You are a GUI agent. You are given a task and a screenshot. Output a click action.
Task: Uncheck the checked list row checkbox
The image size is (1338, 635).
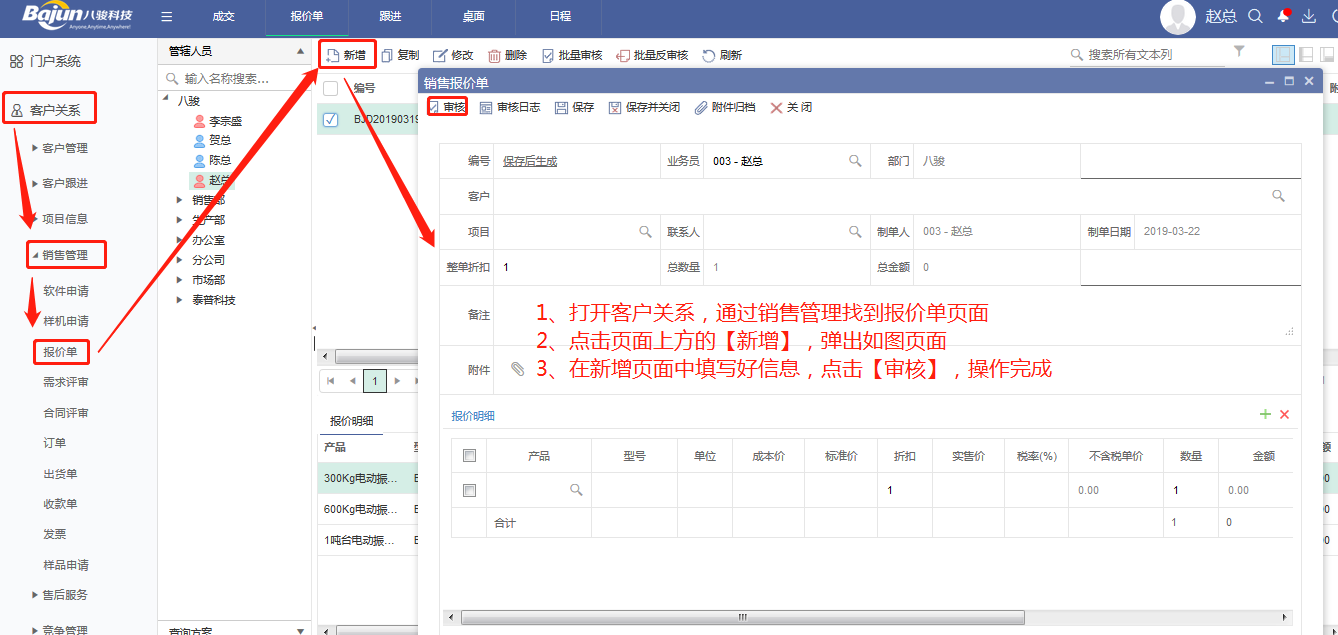[330, 119]
